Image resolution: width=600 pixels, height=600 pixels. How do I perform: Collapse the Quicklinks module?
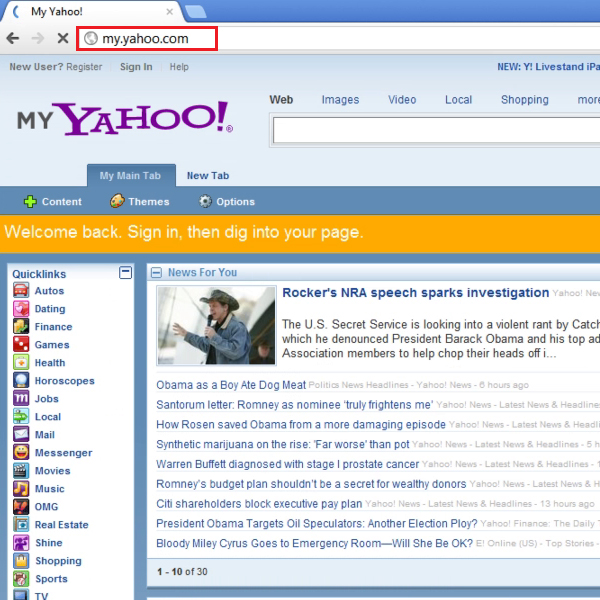point(126,272)
